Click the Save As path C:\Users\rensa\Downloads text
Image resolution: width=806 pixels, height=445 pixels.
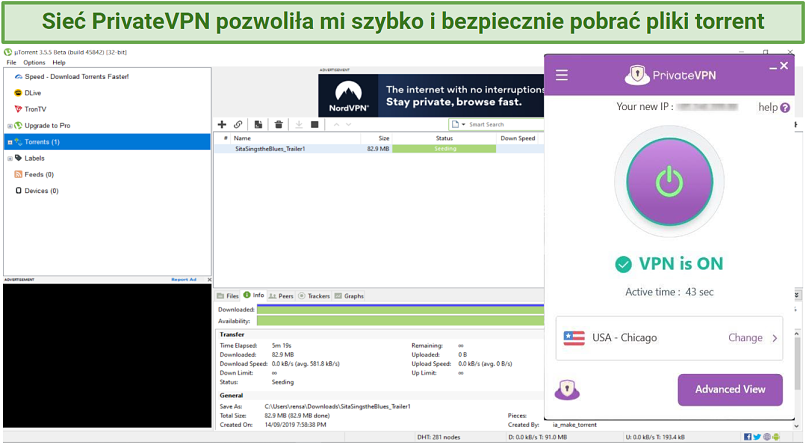pyautogui.click(x=337, y=406)
